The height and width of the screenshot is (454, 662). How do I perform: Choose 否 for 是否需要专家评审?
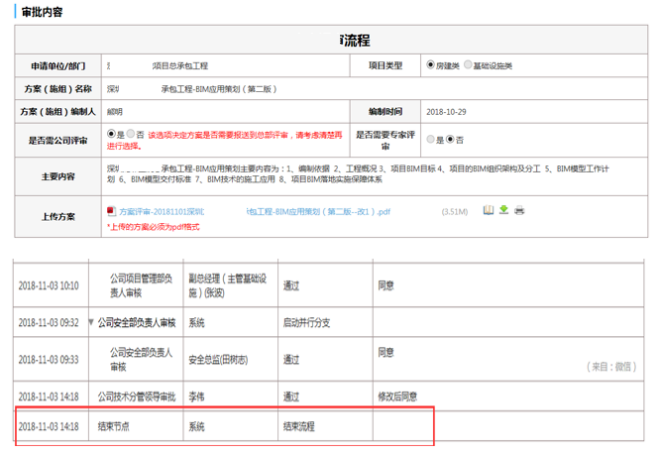450,139
